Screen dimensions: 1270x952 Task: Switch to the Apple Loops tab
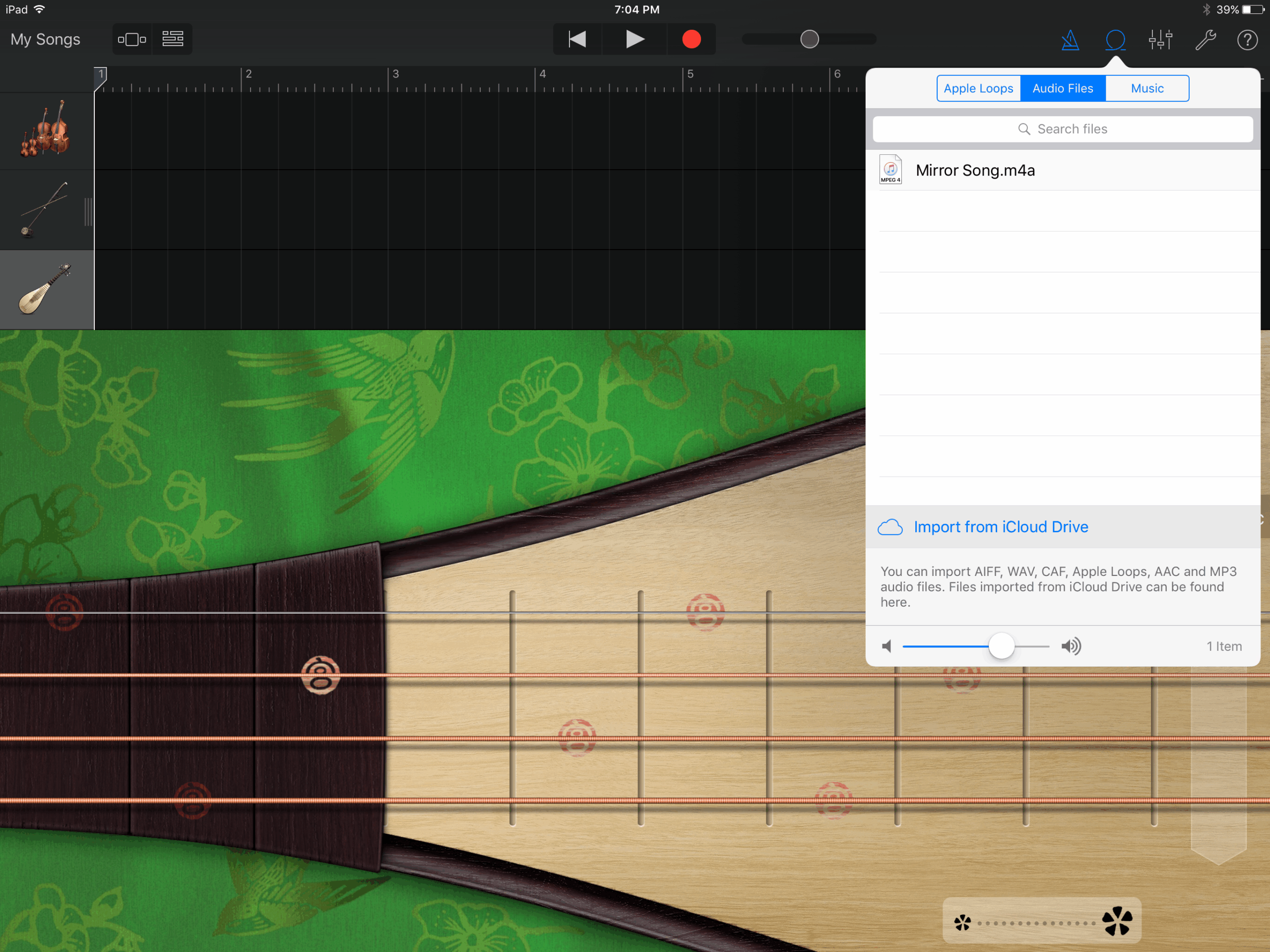coord(978,88)
